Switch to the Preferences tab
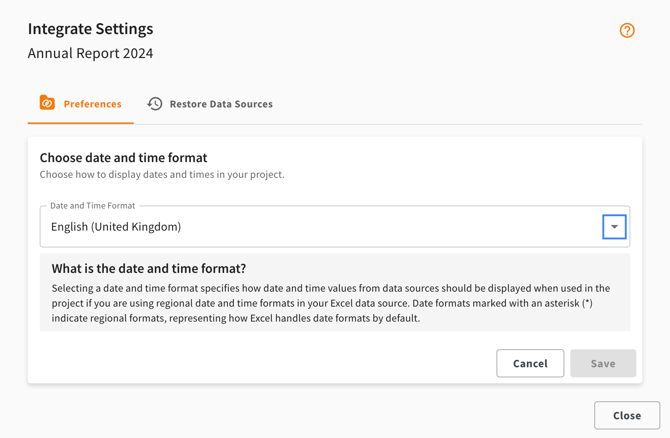This screenshot has width=670, height=438. pos(92,104)
